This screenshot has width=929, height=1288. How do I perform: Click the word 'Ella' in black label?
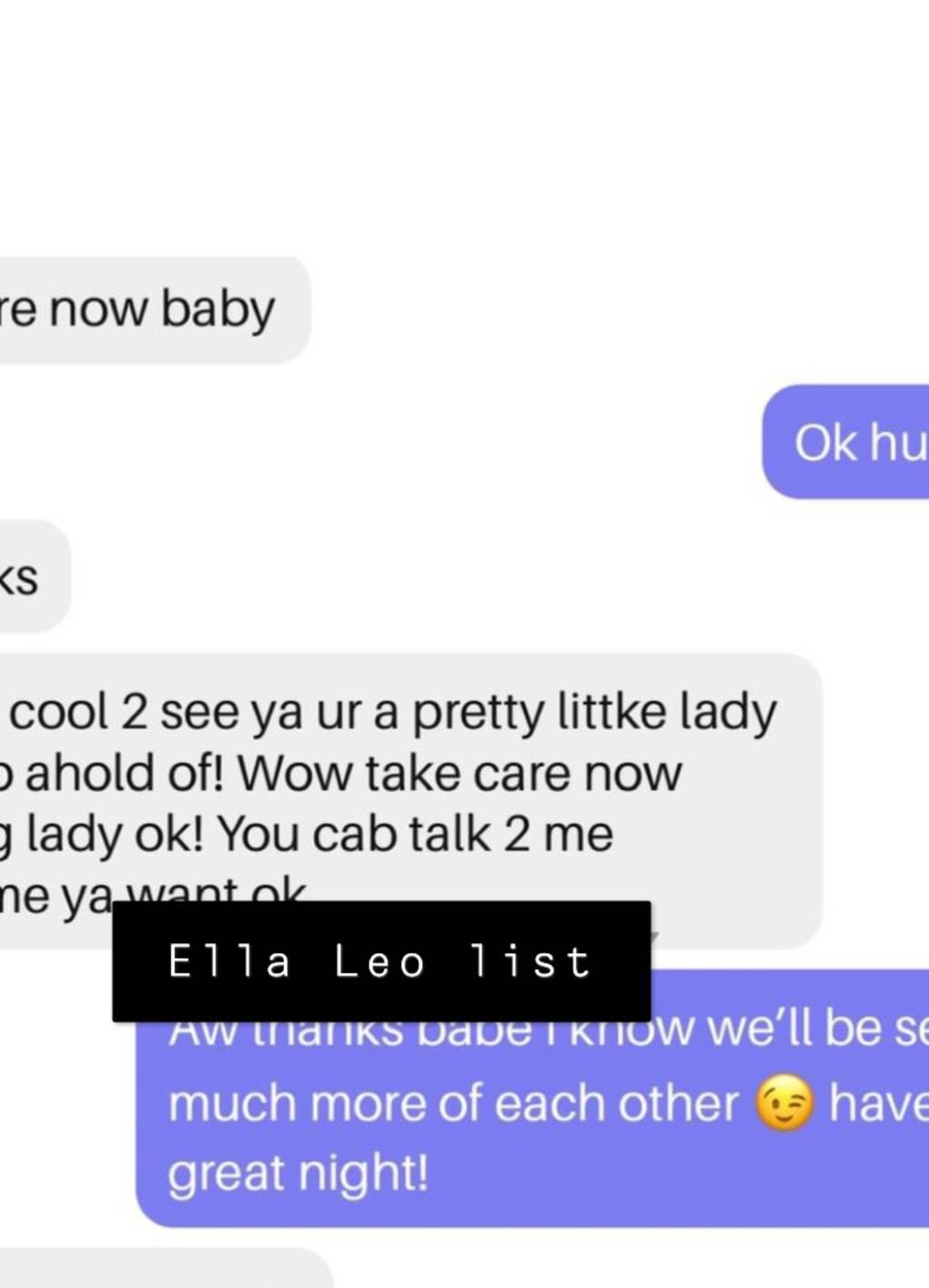(x=229, y=961)
